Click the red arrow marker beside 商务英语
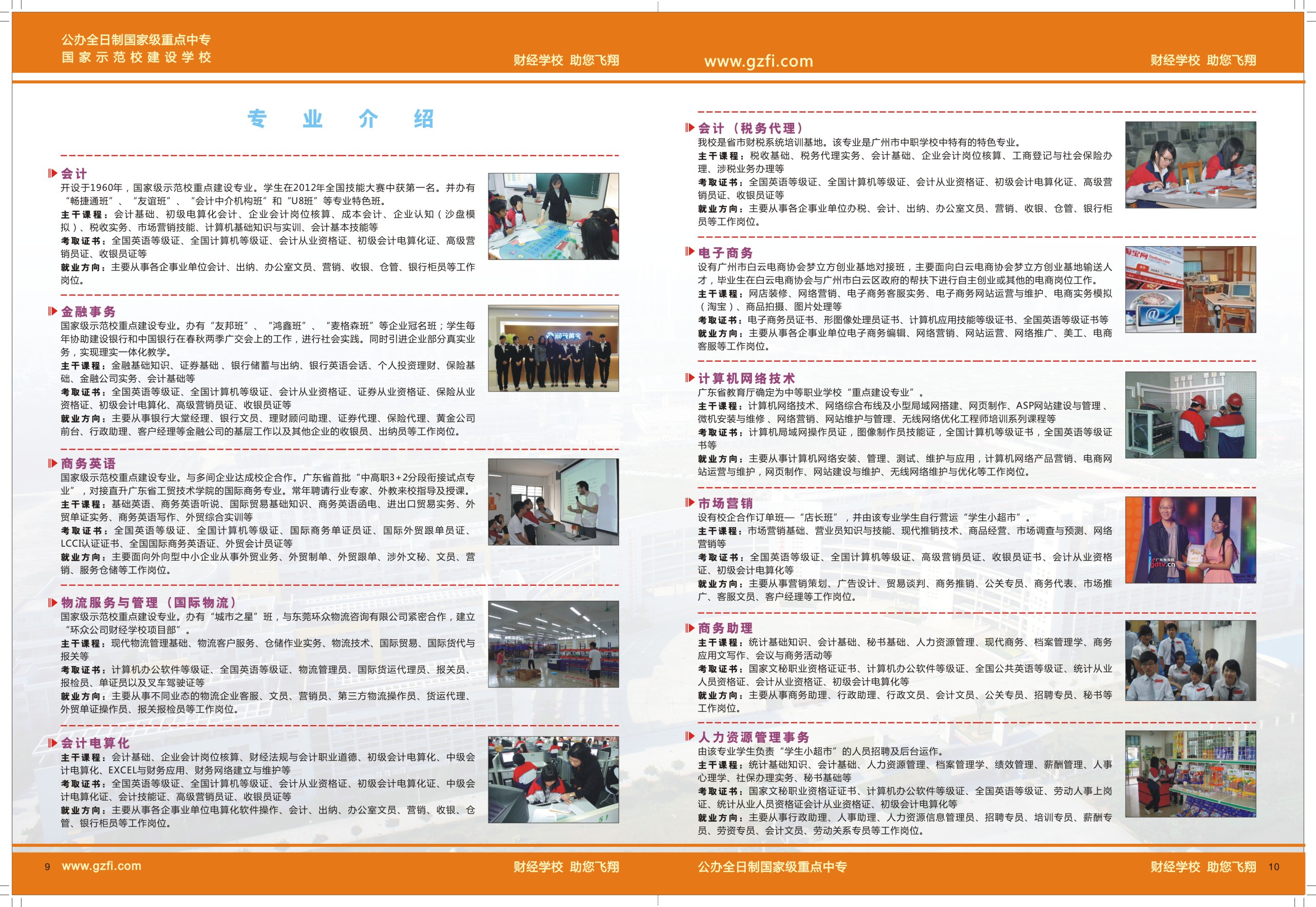The height and width of the screenshot is (907, 1316). coord(53,463)
